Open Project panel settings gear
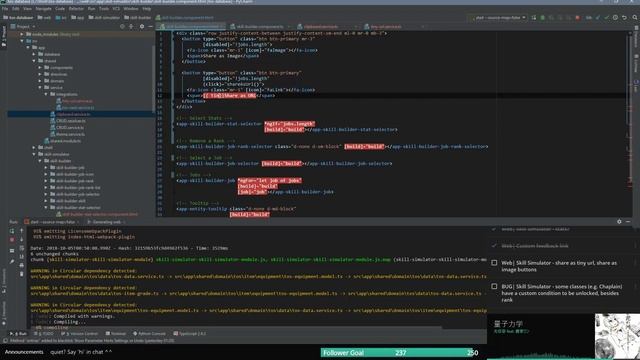Screen dimensions: 640x360 coord(142,27)
